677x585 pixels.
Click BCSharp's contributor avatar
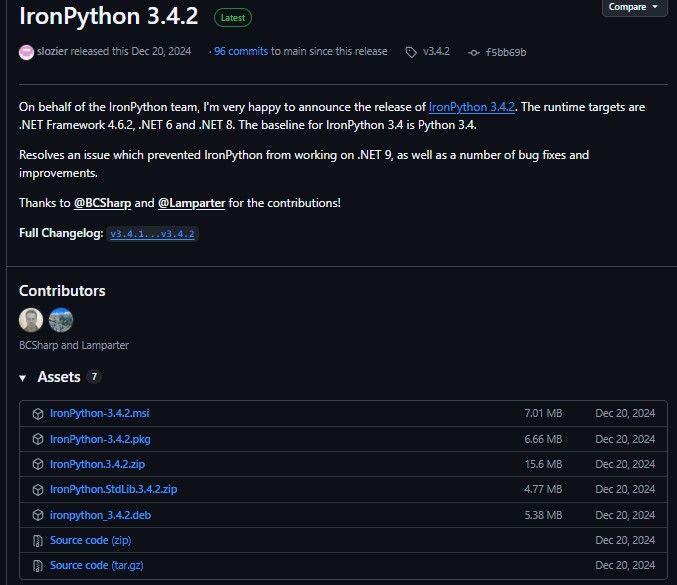[x=31, y=320]
